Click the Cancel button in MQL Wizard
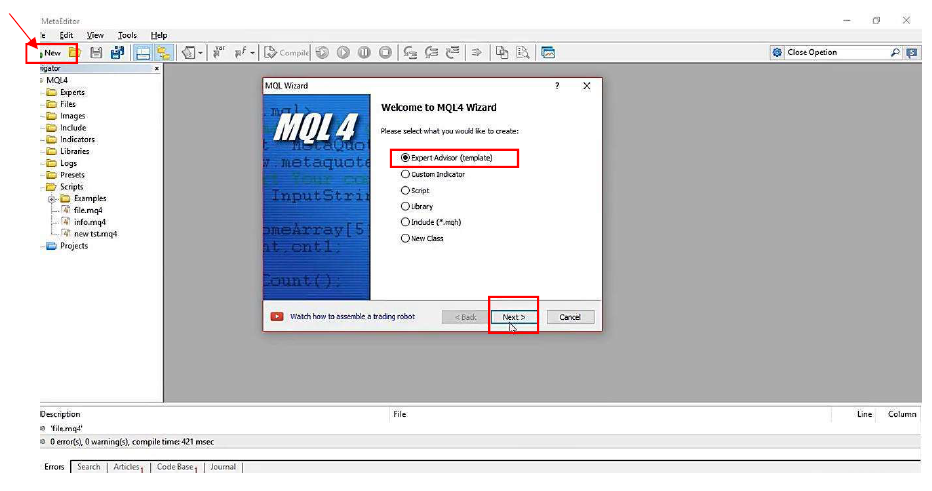This screenshot has height=491, width=932. pyautogui.click(x=569, y=317)
